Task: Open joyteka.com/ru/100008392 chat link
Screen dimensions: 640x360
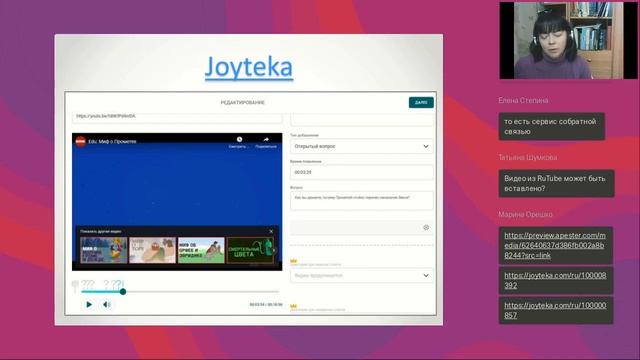Action: [x=555, y=280]
